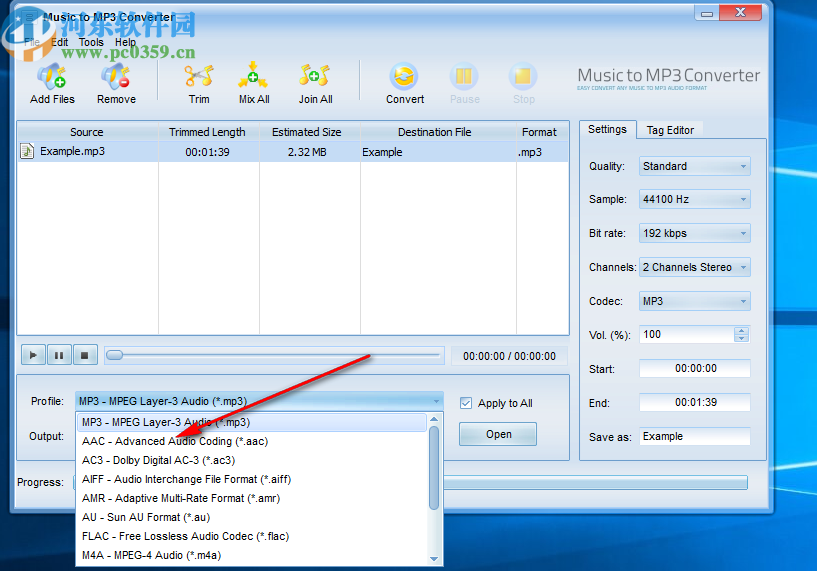Click the profile list scrollbar thumb
The height and width of the screenshot is (571, 817).
tap(434, 468)
